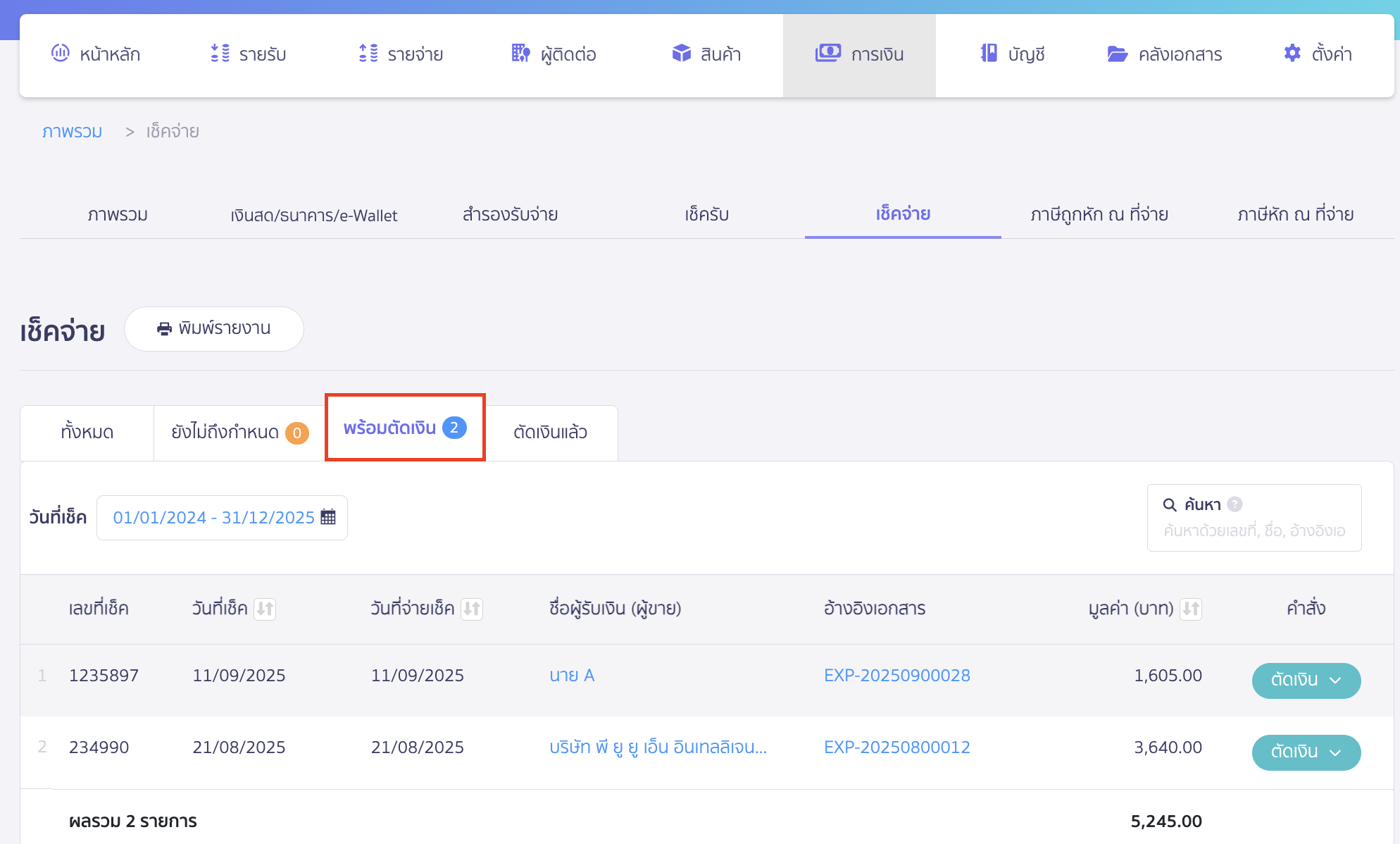
Task: Open ตั้งค่า settings gear icon
Action: click(1292, 53)
